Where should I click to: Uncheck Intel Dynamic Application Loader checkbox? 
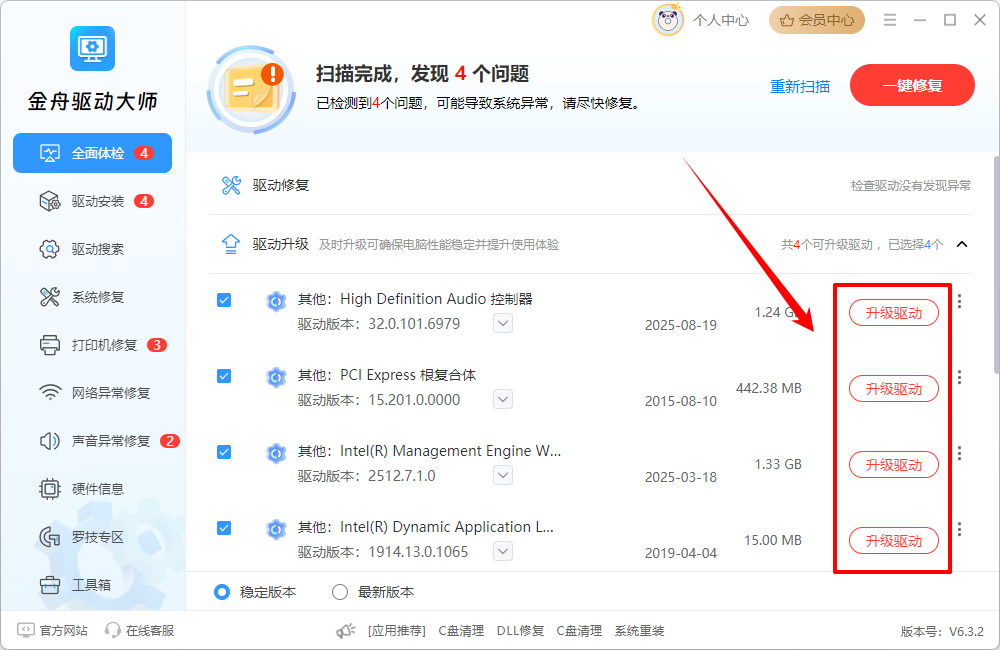pos(224,528)
